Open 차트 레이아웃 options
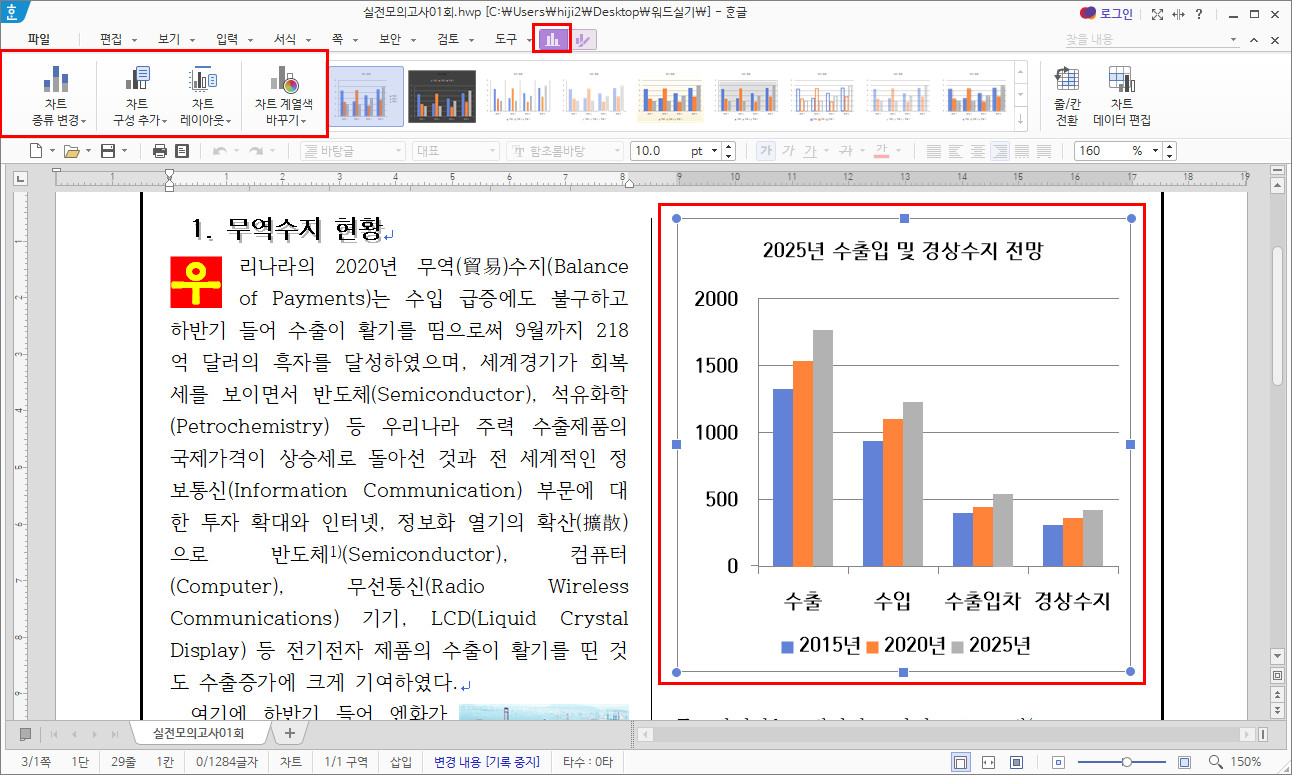 click(204, 97)
